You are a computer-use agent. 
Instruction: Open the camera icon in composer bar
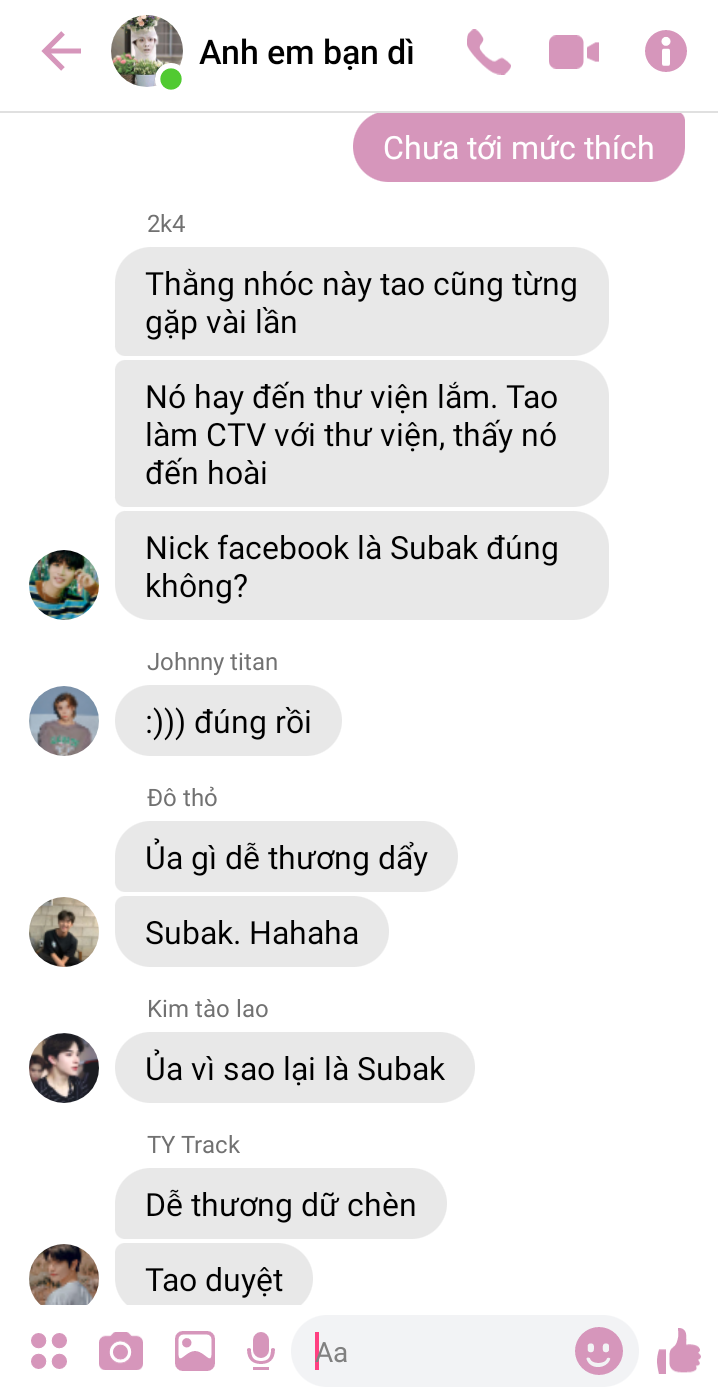point(121,1352)
